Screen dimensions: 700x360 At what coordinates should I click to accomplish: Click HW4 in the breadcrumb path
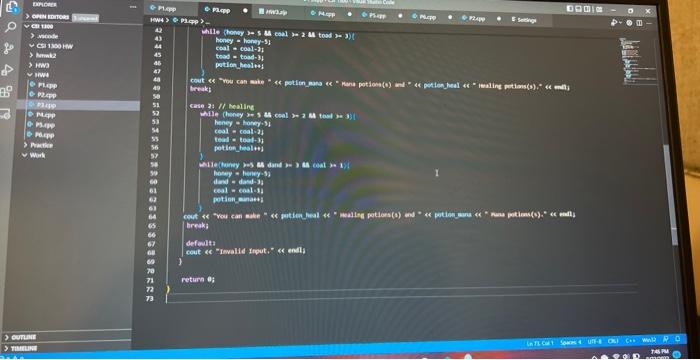156,20
